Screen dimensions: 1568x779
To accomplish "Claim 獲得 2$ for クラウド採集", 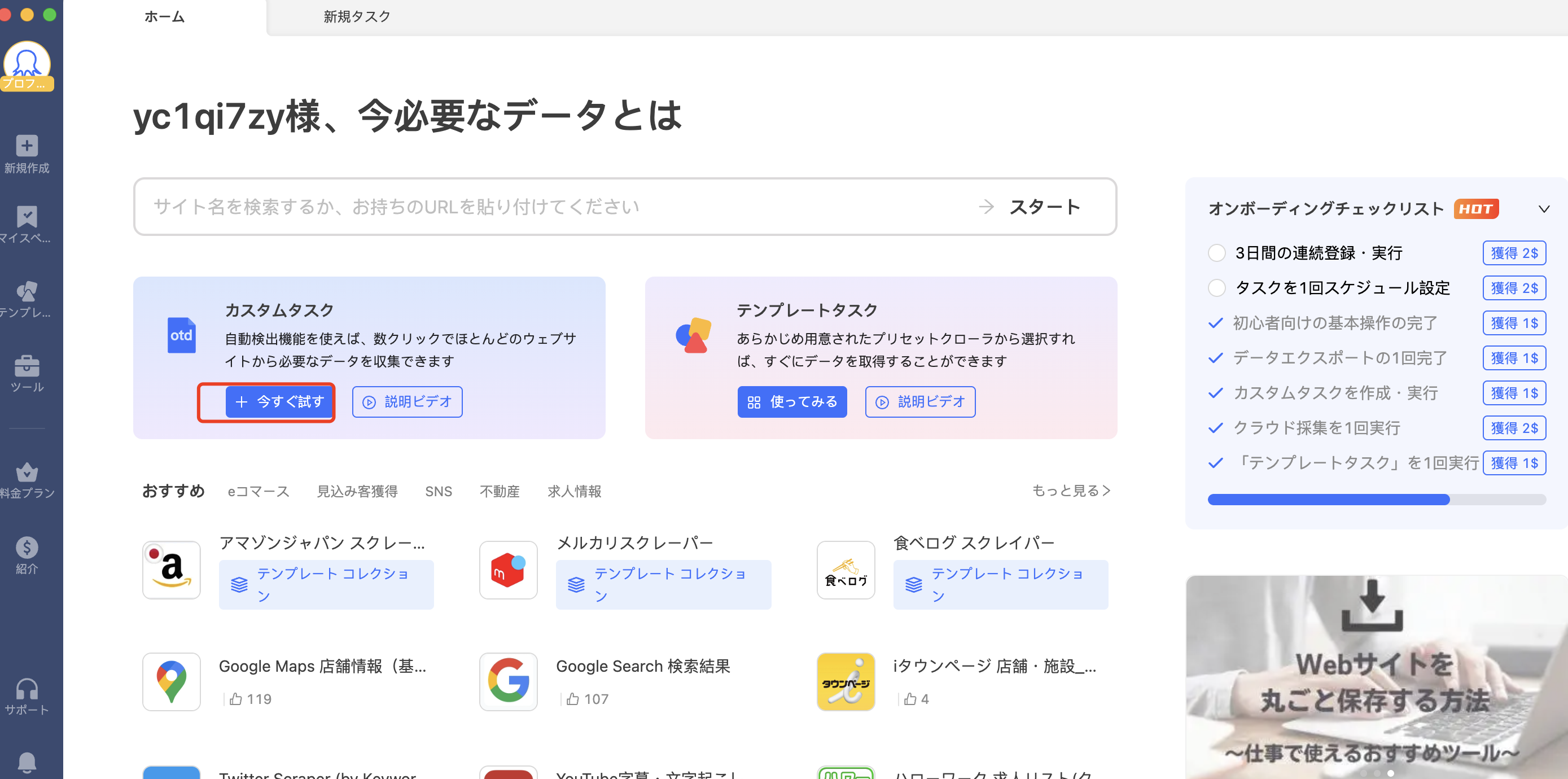I will click(x=1514, y=428).
